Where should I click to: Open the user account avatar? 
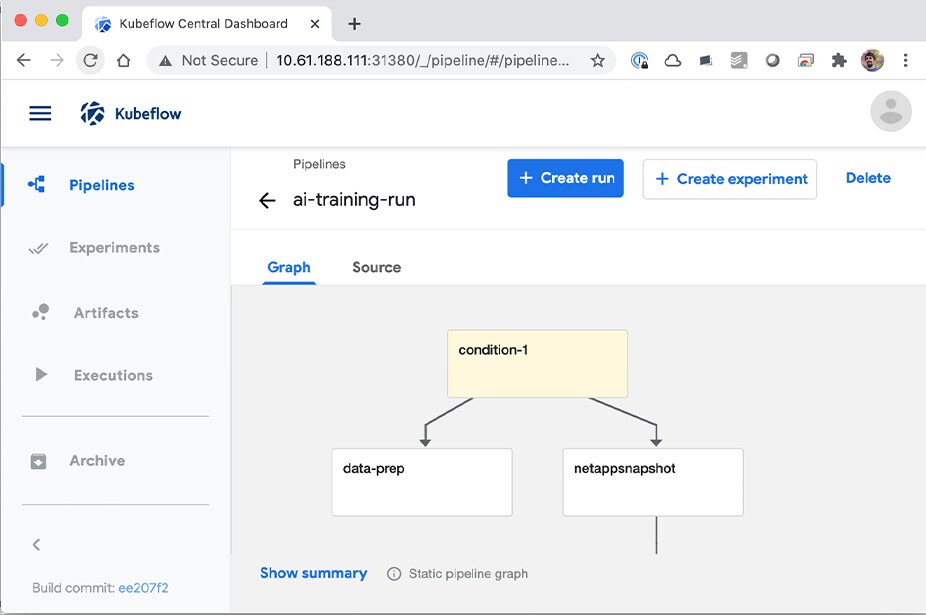click(x=890, y=111)
